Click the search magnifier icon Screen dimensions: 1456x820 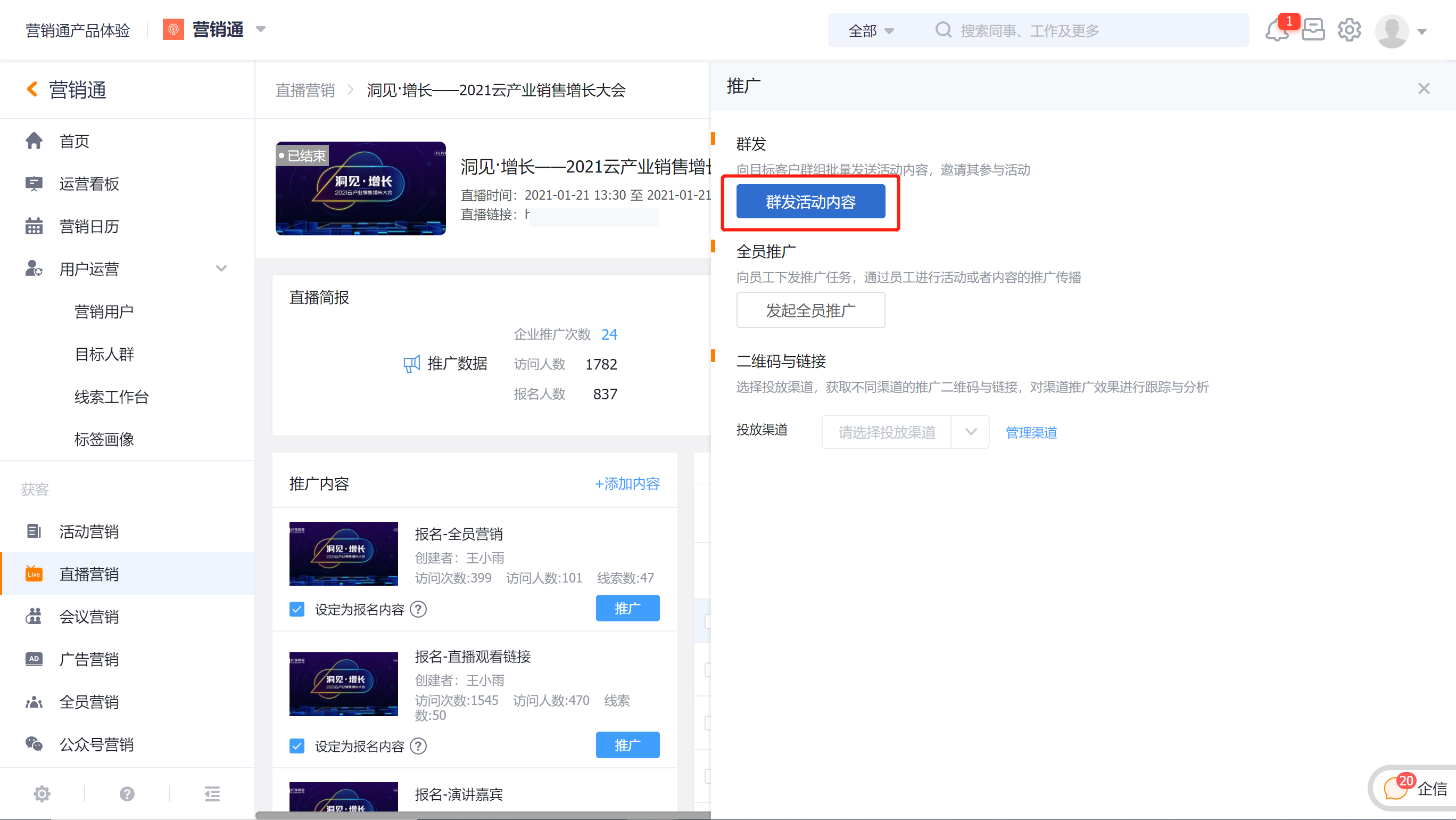click(943, 30)
